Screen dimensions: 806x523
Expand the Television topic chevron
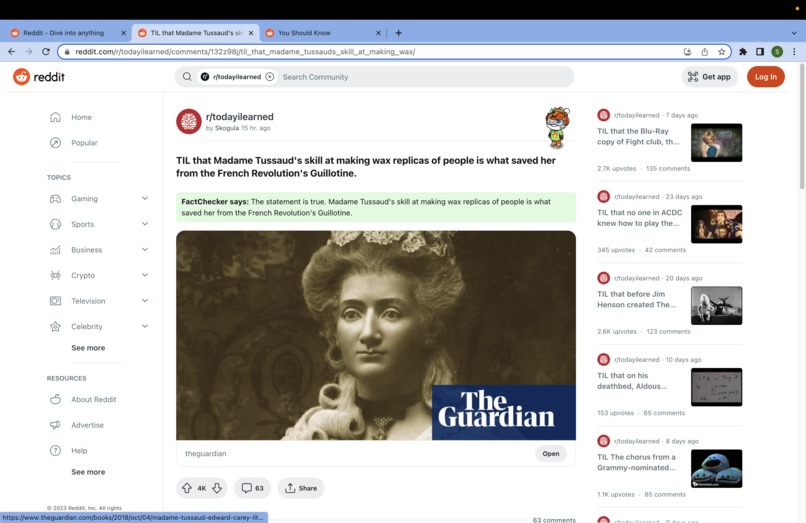pos(145,300)
